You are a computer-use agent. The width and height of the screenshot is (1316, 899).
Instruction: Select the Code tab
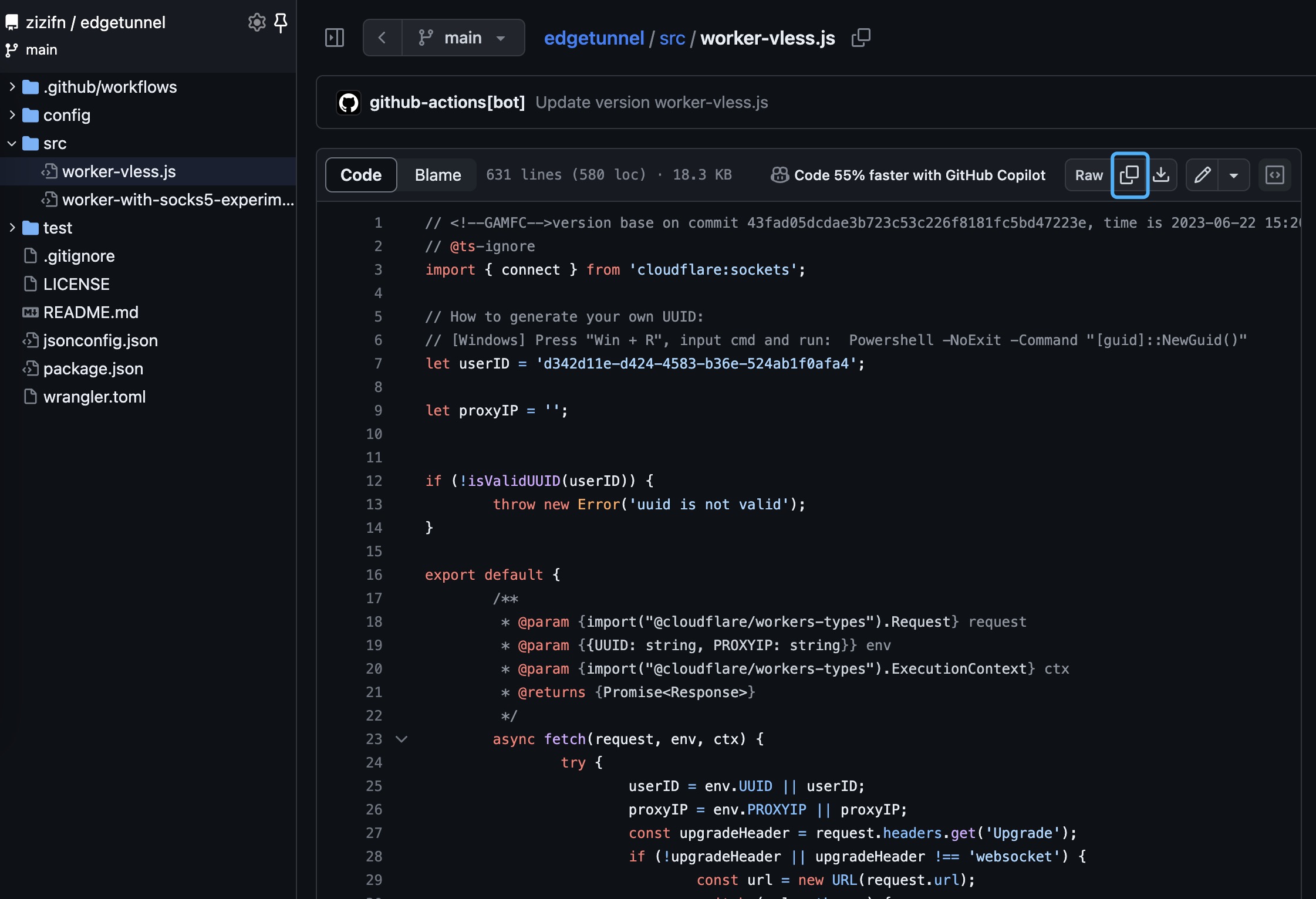(360, 174)
